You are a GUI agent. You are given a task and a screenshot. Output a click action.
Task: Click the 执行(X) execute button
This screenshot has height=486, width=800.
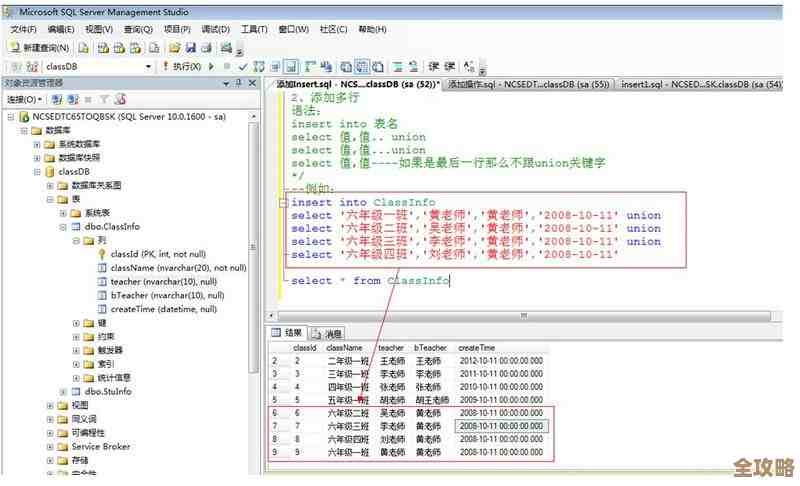coord(182,66)
